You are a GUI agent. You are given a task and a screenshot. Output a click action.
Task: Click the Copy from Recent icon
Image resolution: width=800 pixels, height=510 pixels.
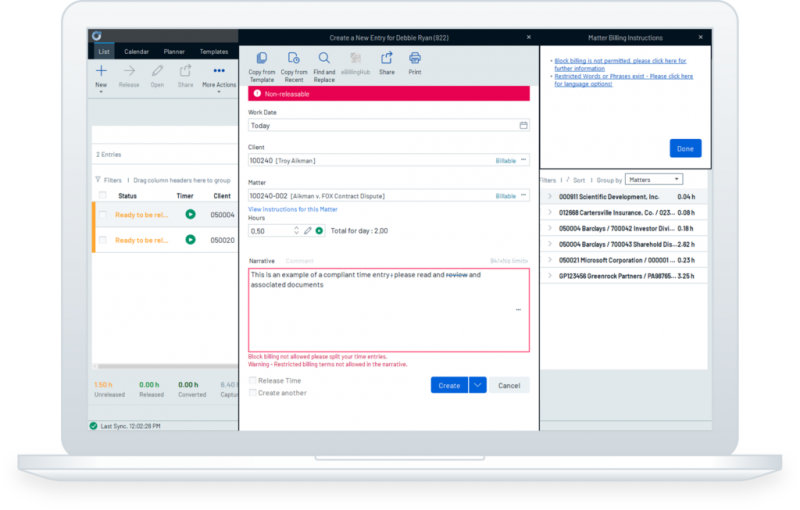click(293, 59)
